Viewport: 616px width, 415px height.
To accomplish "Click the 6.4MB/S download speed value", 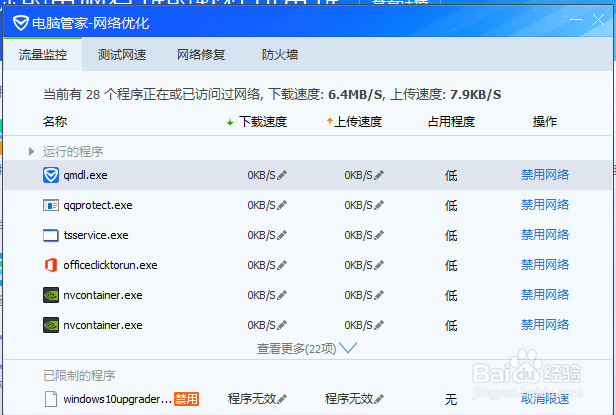I will [355, 94].
